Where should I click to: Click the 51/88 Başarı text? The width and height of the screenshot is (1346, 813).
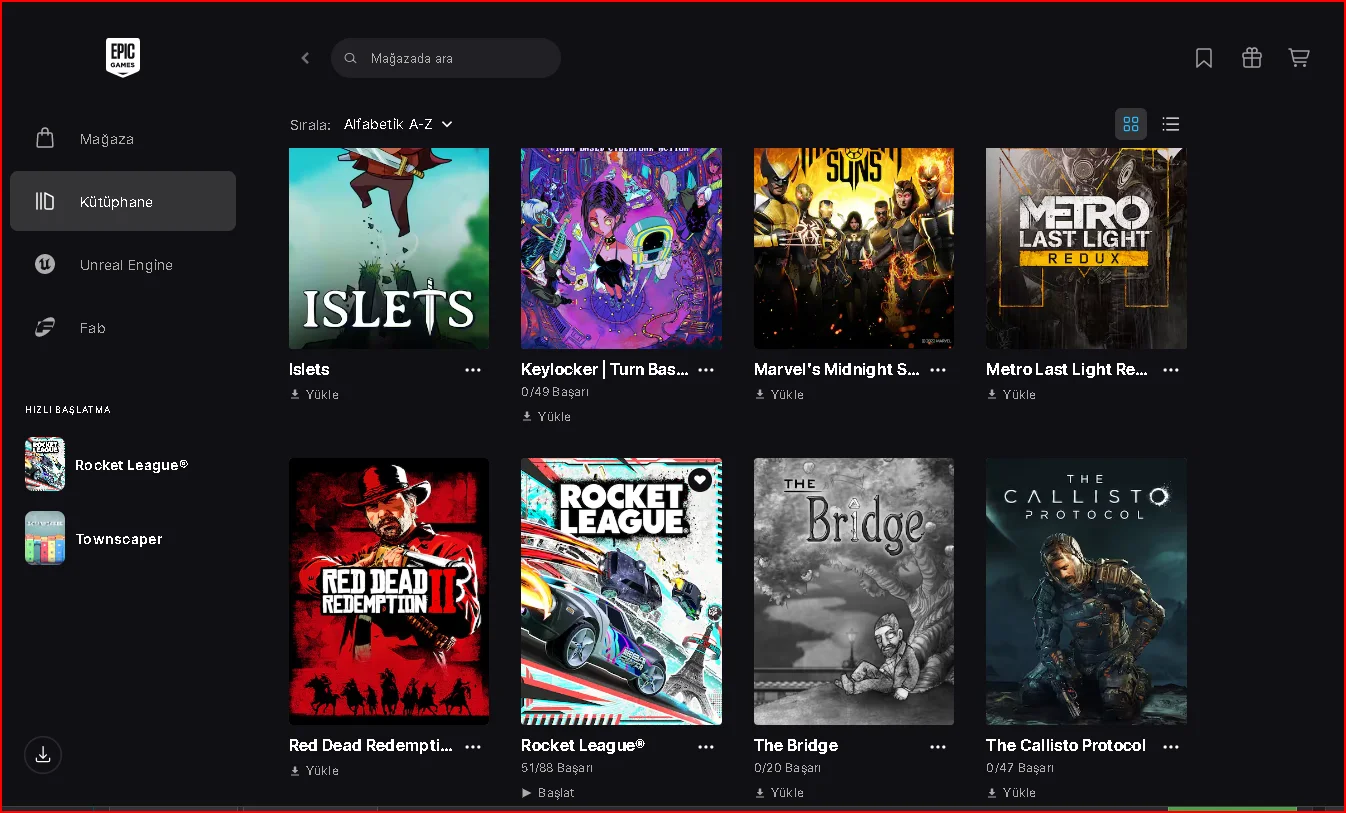[x=557, y=768]
